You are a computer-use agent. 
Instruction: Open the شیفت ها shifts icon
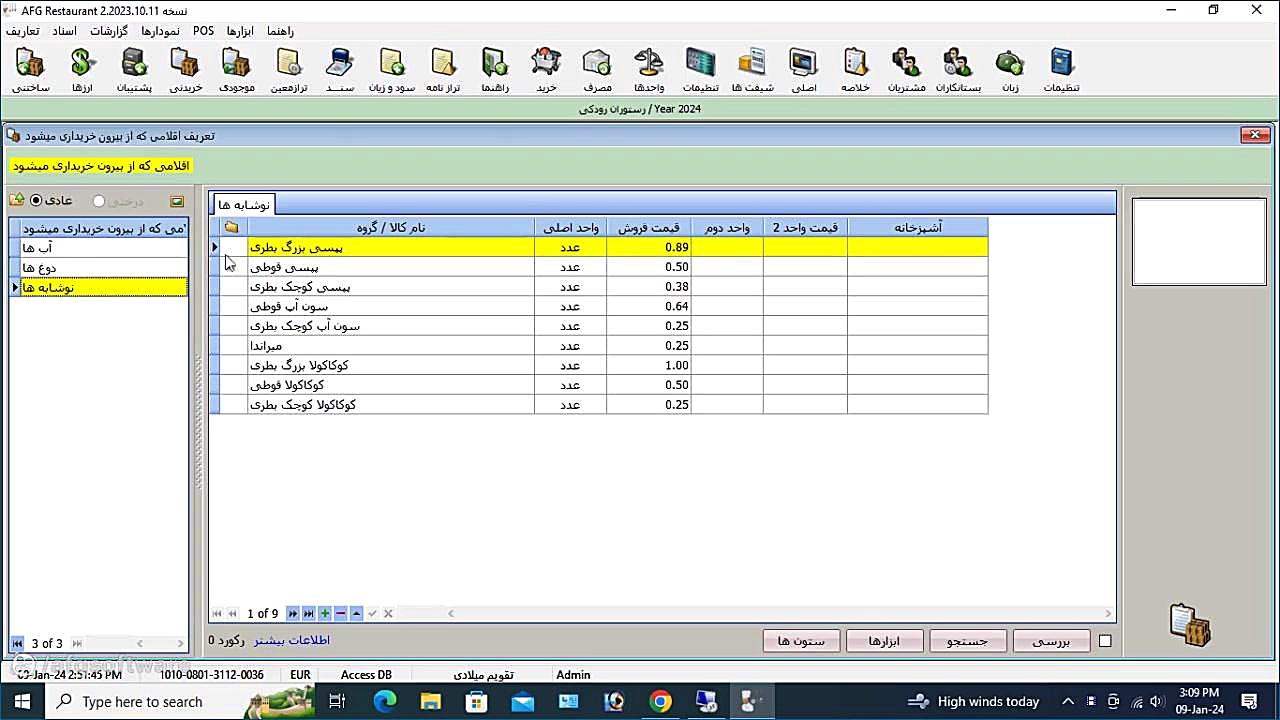click(752, 70)
